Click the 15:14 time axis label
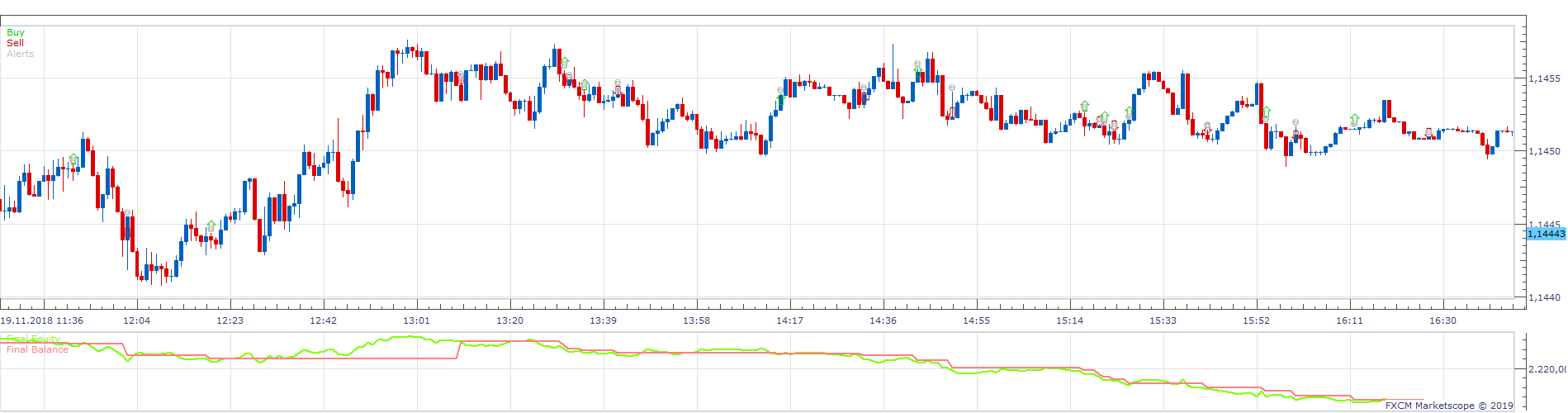This screenshot has width=1568, height=413. (x=1070, y=320)
